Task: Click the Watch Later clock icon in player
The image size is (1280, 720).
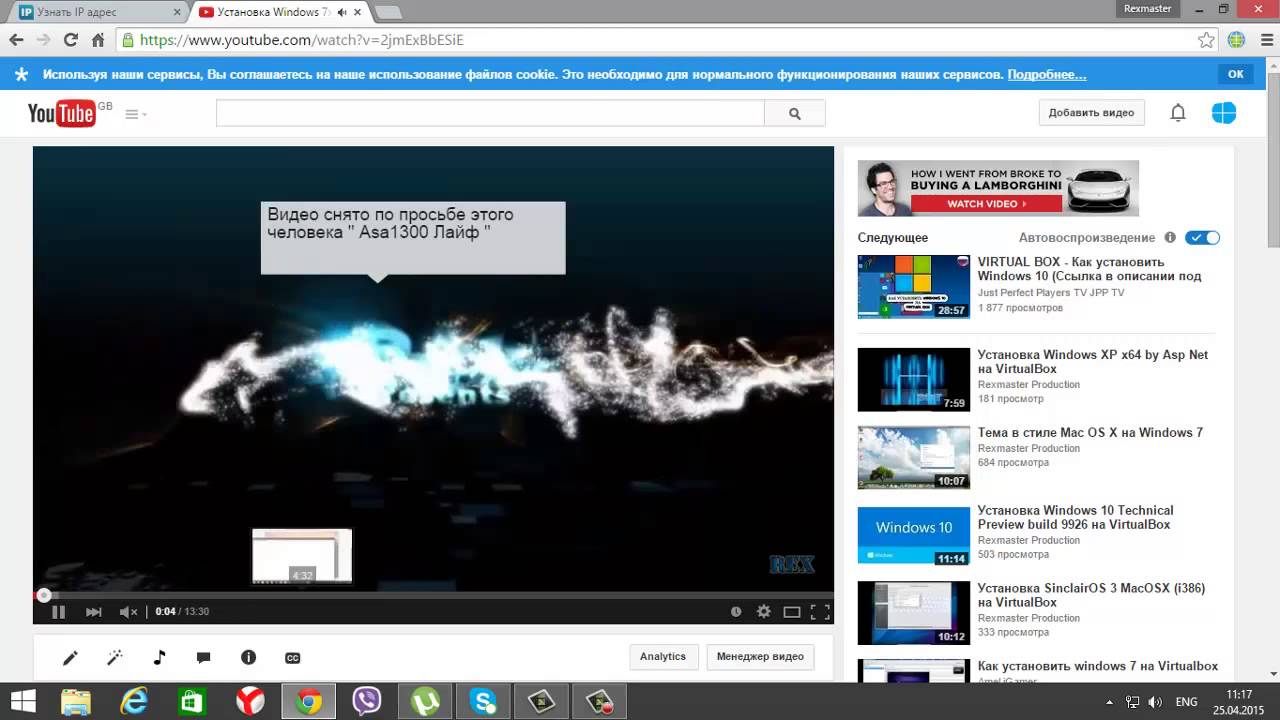Action: point(736,612)
